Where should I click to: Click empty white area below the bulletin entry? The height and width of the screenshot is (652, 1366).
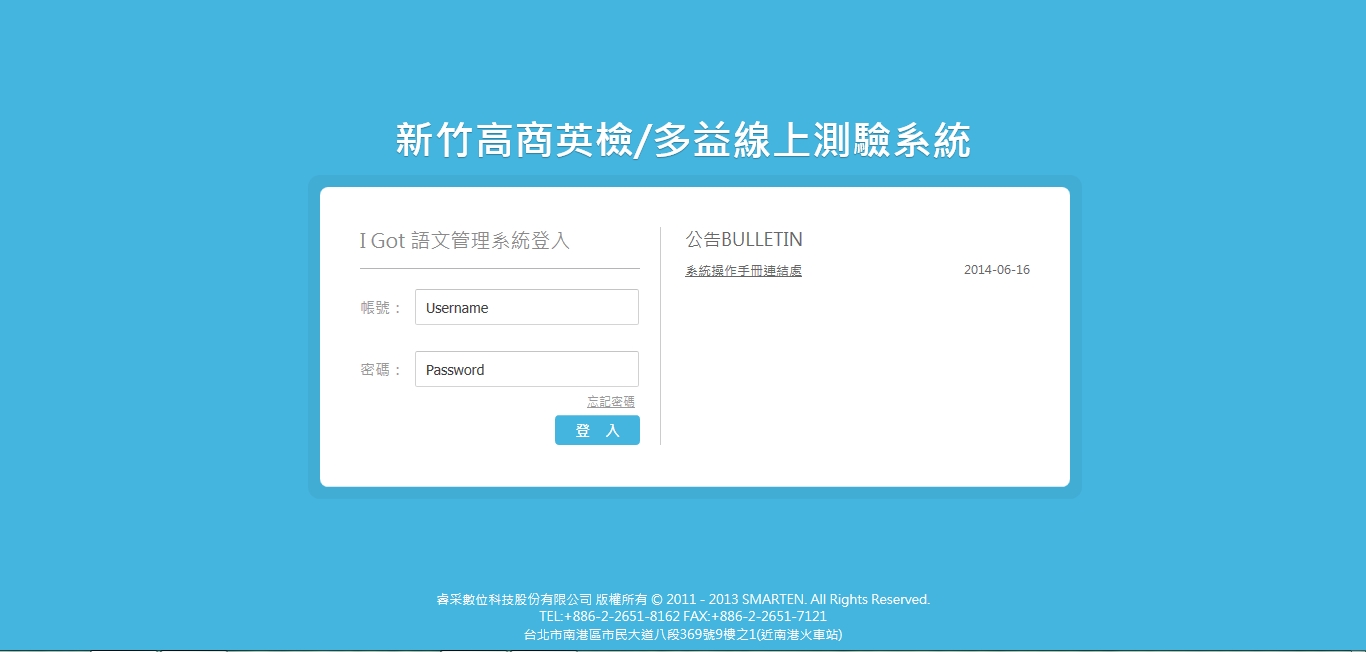pyautogui.click(x=860, y=380)
